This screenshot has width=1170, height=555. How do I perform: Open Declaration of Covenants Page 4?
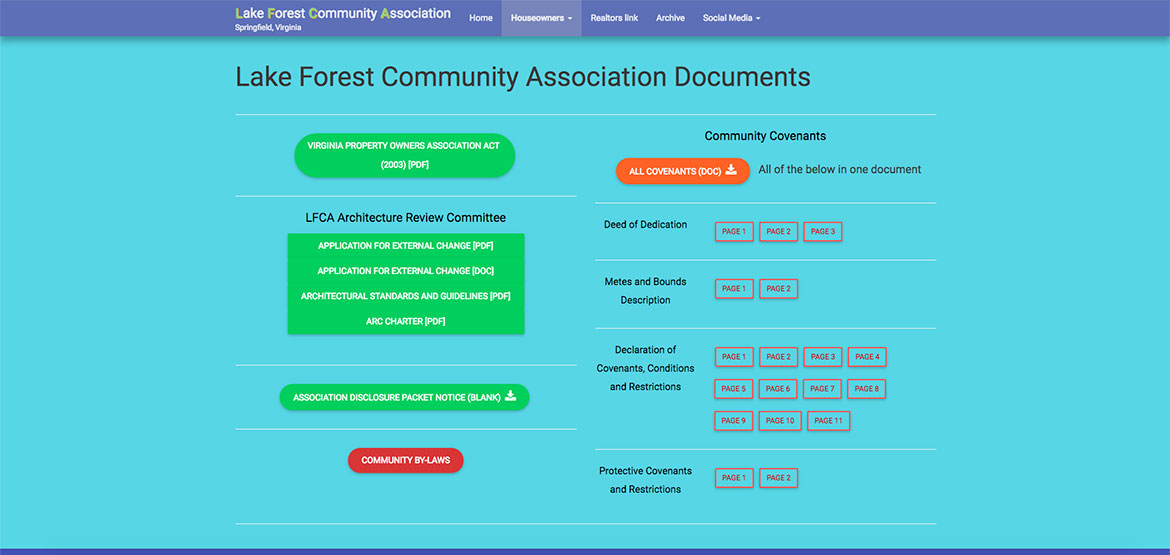867,357
